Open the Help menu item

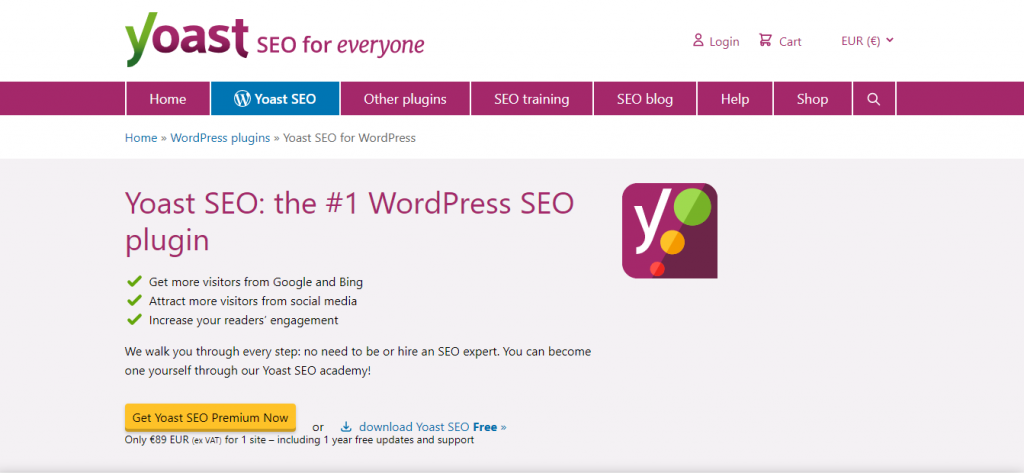click(x=735, y=99)
